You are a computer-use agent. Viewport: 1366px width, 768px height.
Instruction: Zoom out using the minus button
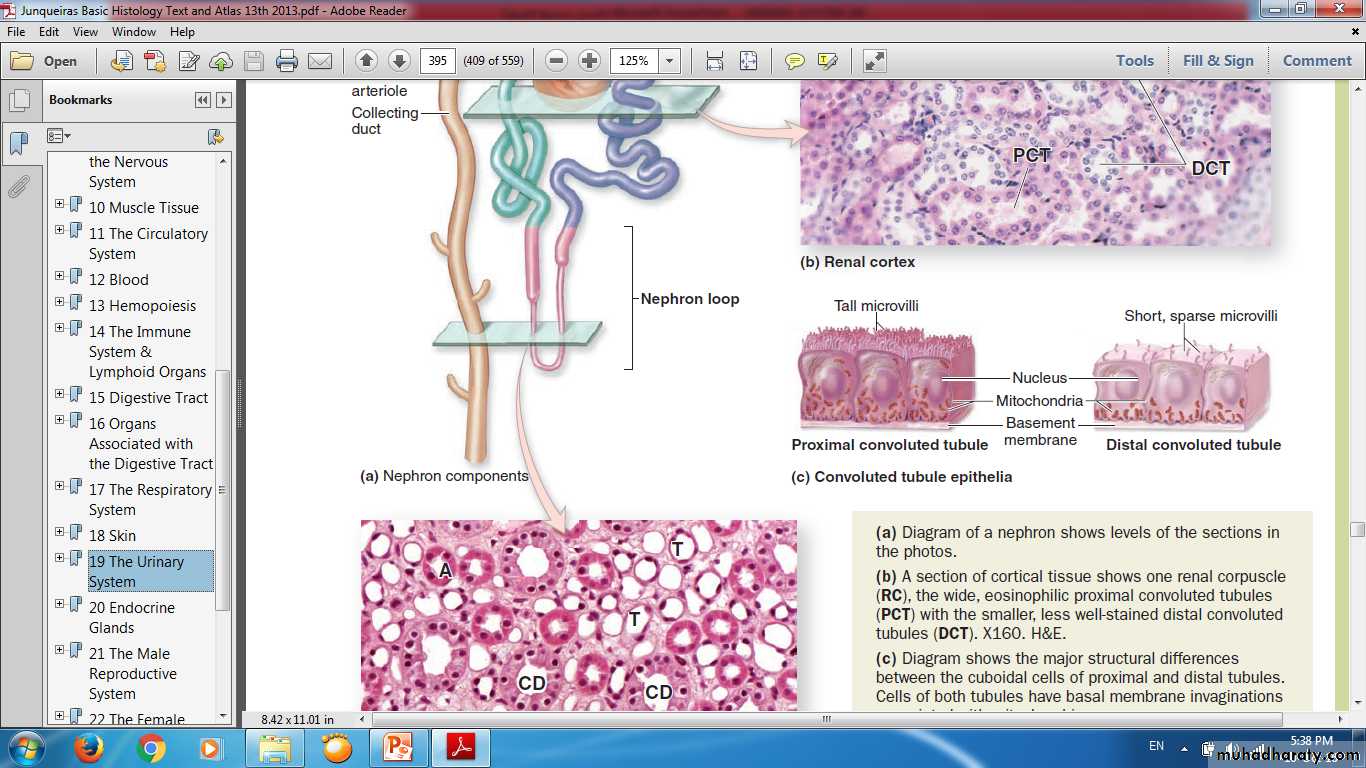[x=557, y=61]
